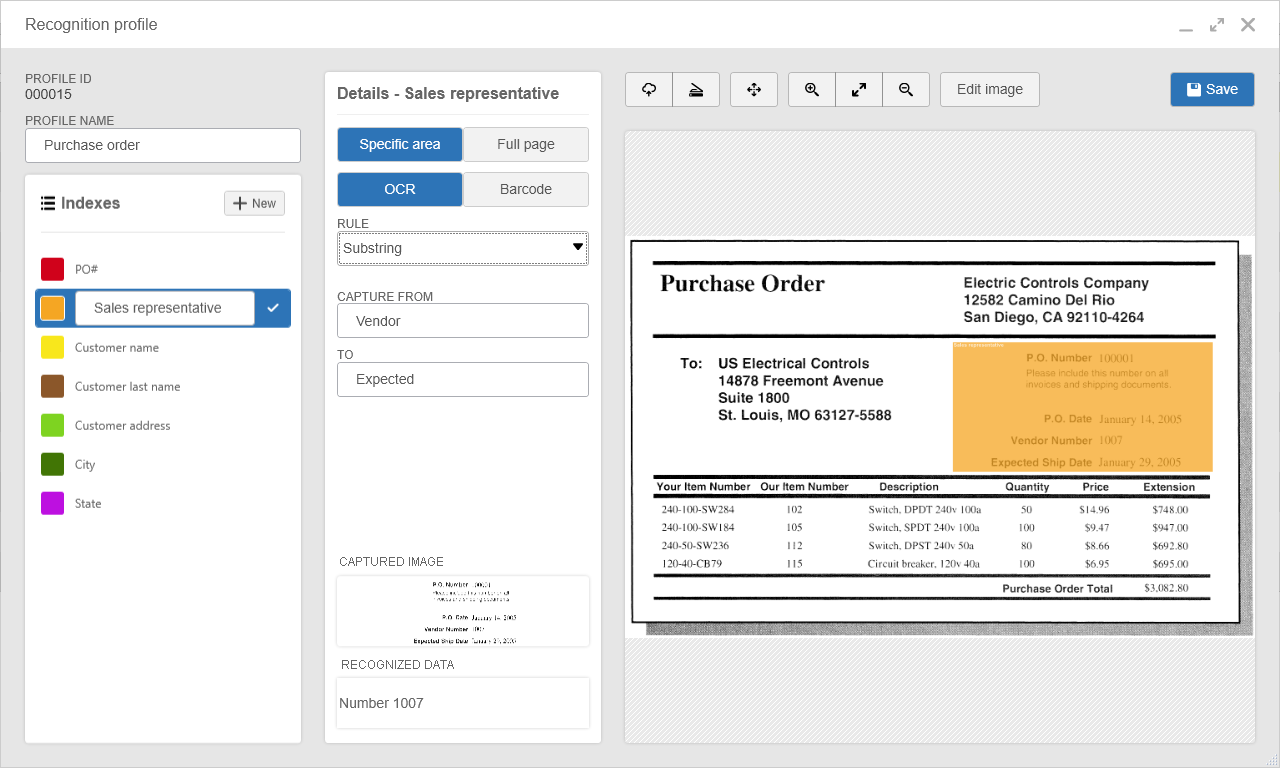Image resolution: width=1280 pixels, height=768 pixels.
Task: Click the red PO# color swatch
Action: click(53, 269)
